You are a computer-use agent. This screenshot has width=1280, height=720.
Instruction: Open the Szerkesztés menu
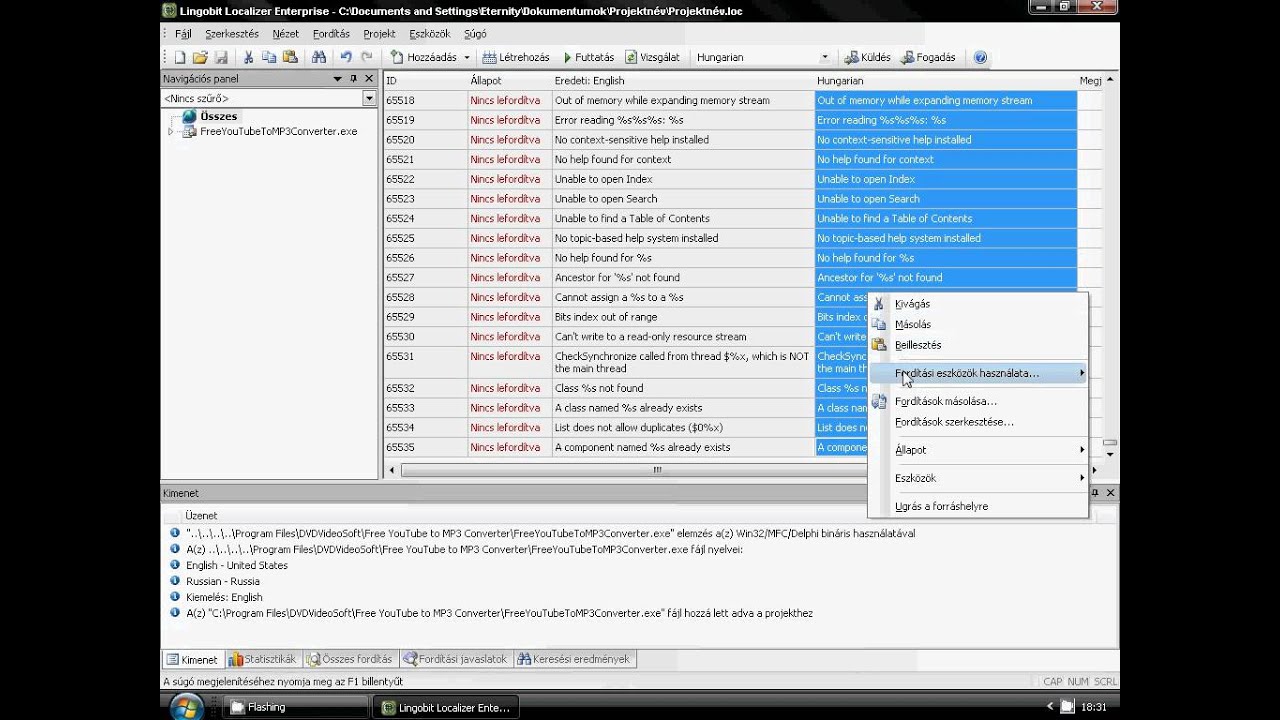(232, 34)
